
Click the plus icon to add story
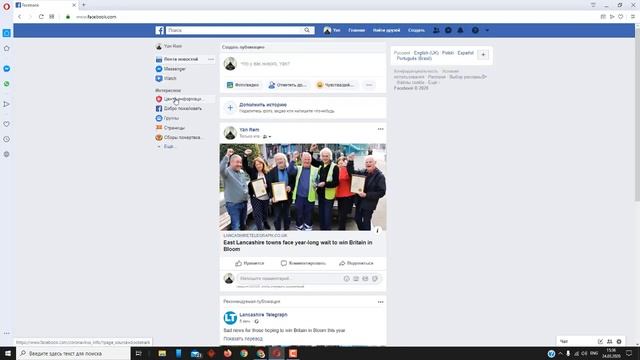pos(230,108)
